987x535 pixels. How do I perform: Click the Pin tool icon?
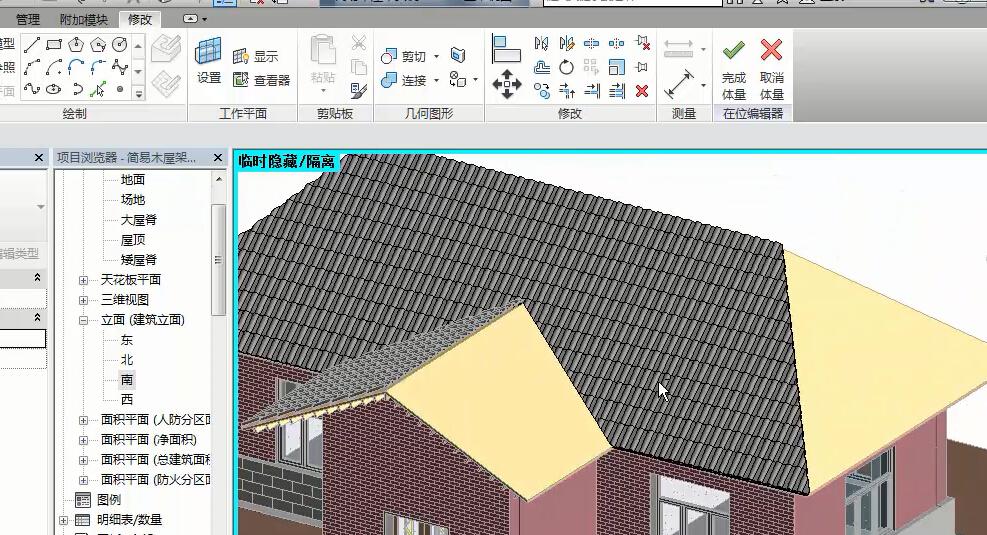point(642,67)
